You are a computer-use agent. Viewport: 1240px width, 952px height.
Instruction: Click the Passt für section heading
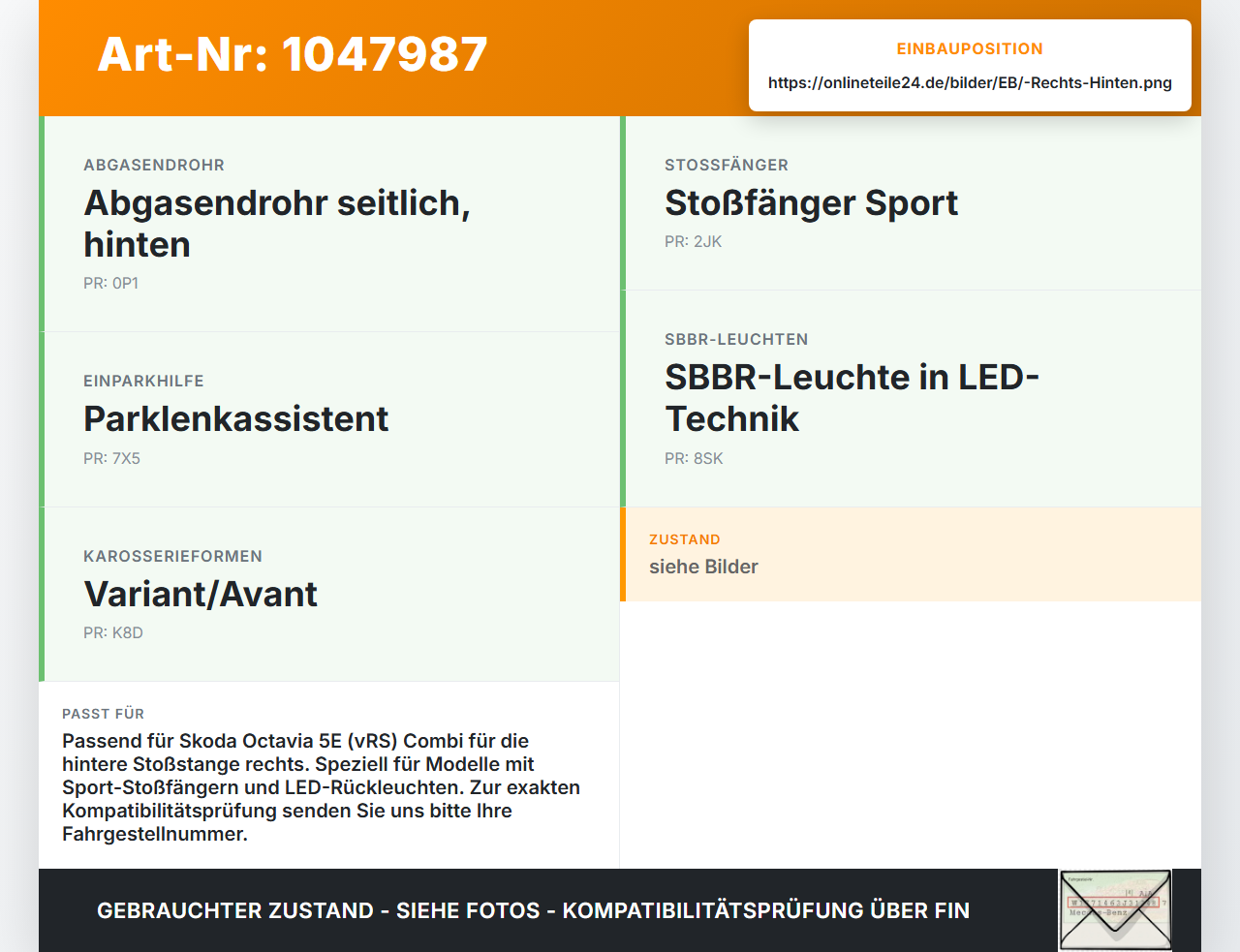pyautogui.click(x=103, y=714)
